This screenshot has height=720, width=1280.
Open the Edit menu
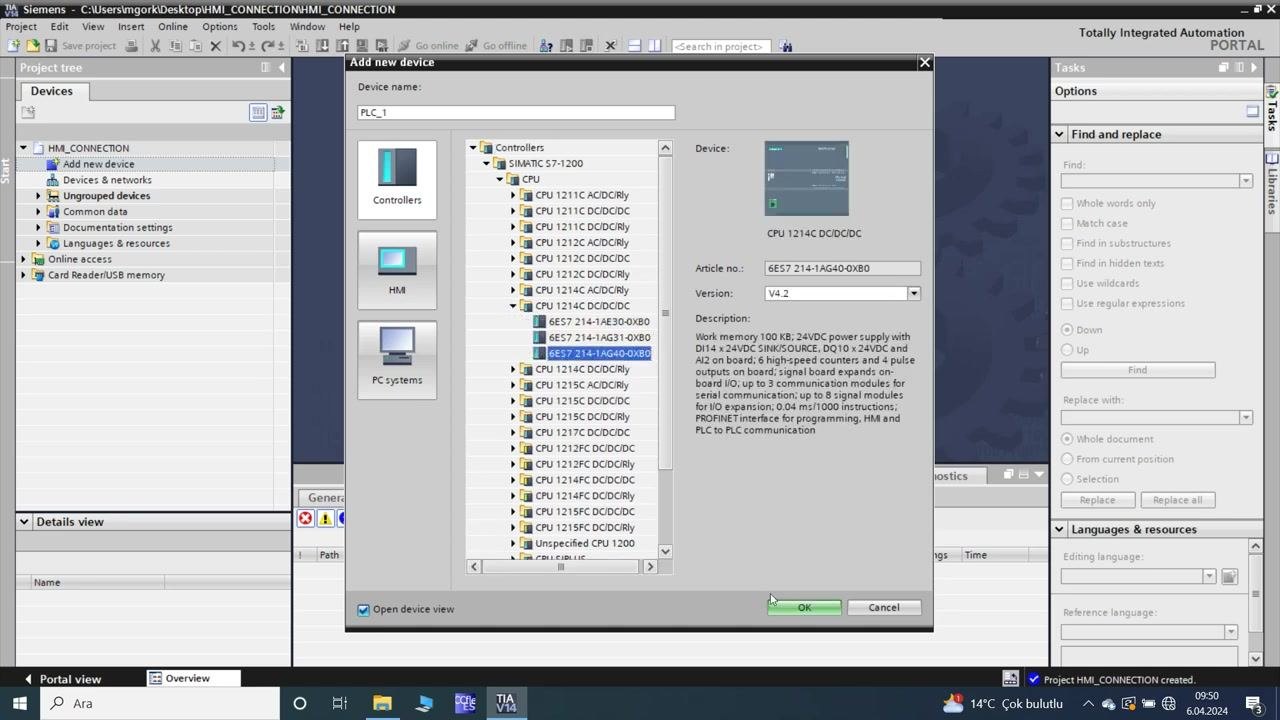coord(60,27)
